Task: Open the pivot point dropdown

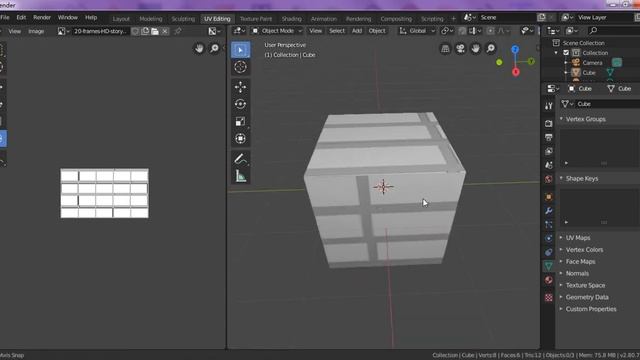Action: [x=447, y=31]
